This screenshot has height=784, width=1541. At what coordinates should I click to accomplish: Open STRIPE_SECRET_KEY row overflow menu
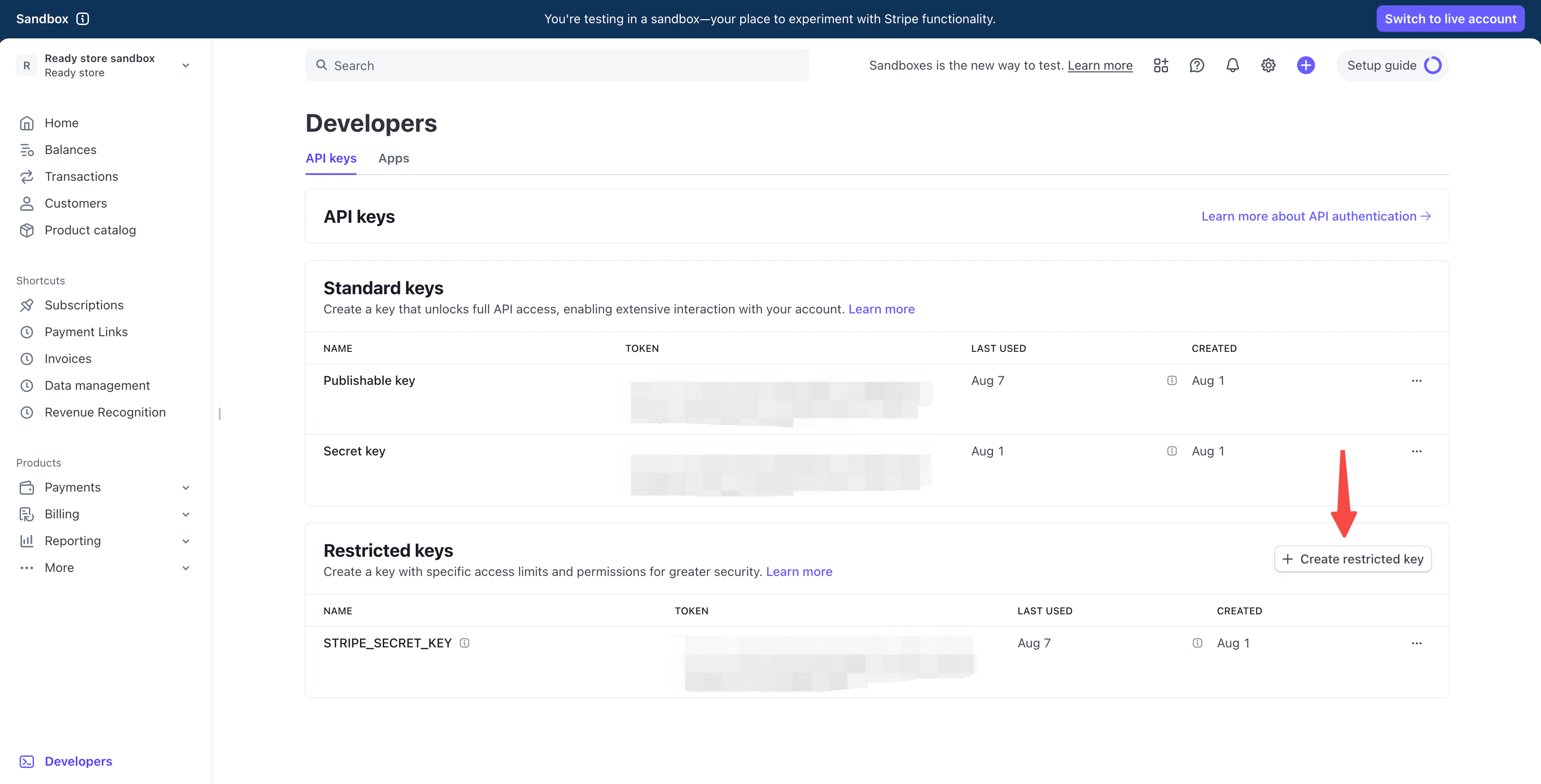tap(1416, 643)
